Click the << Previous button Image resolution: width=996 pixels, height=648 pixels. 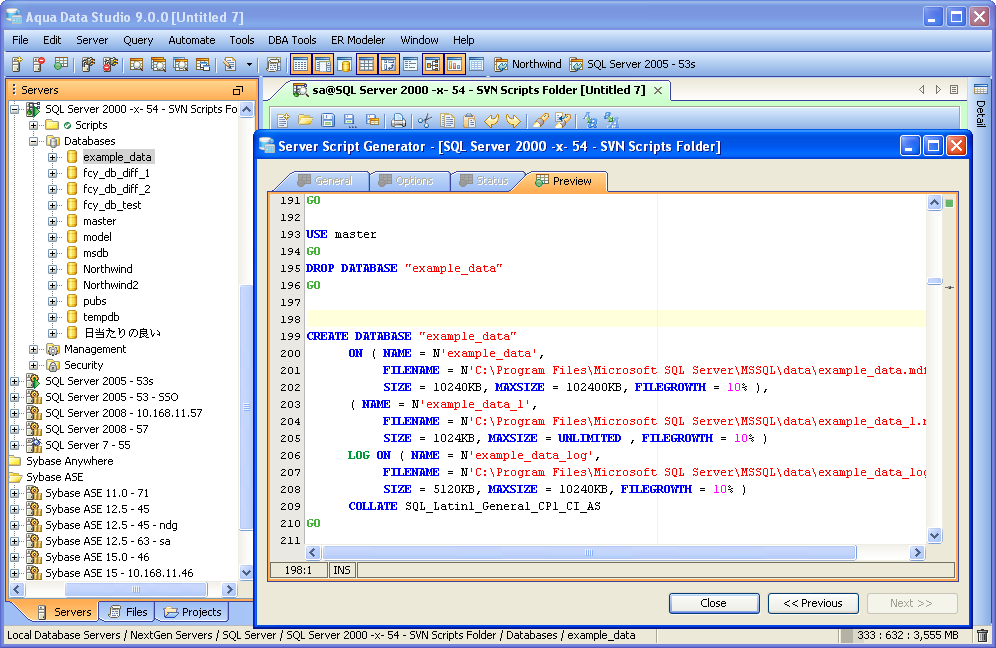coord(813,603)
